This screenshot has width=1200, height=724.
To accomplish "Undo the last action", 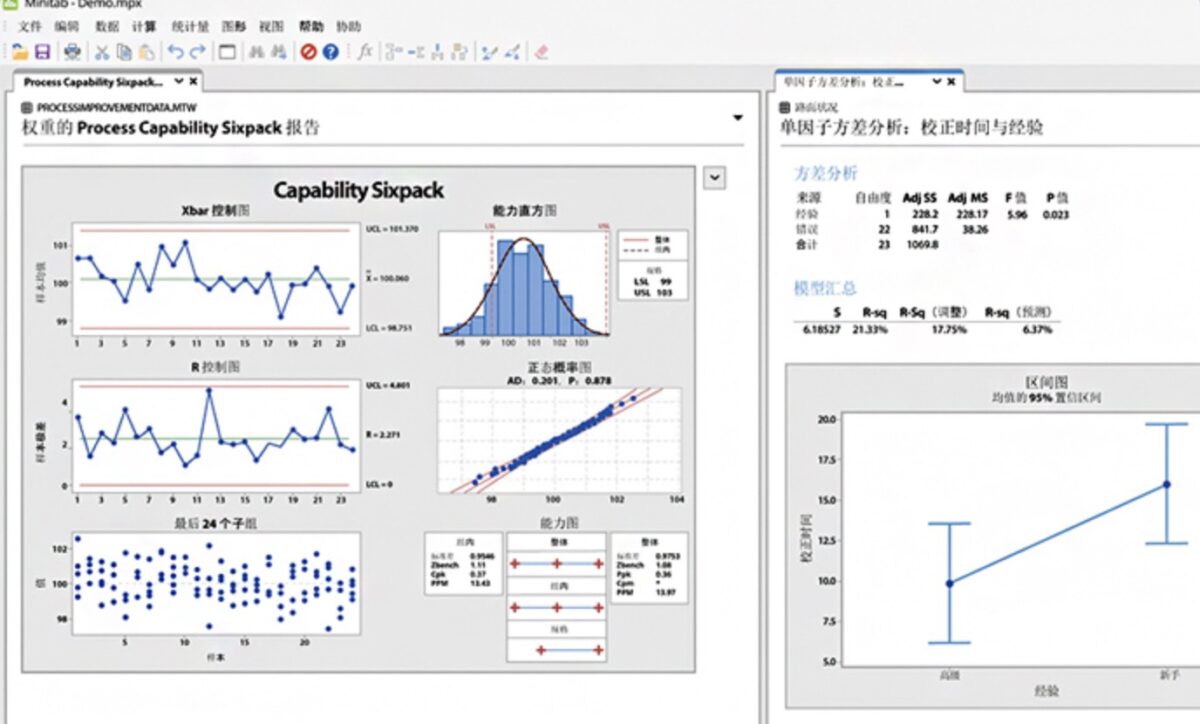I will (175, 52).
